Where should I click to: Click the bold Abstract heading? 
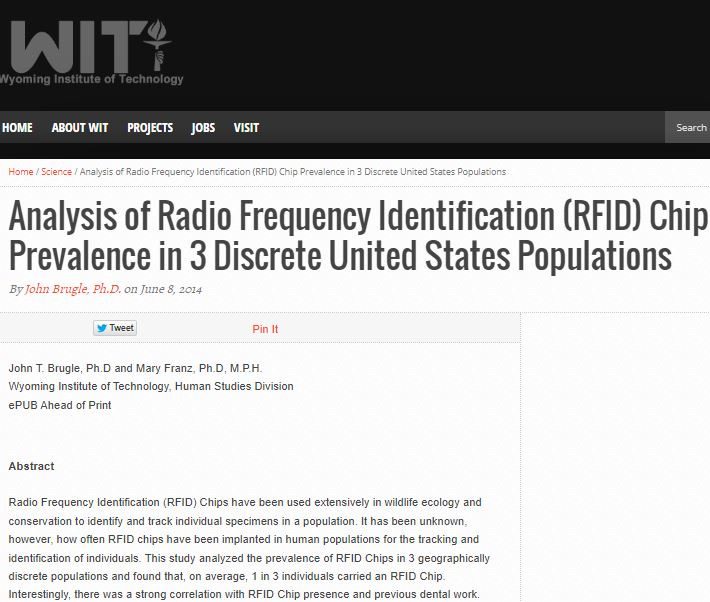click(31, 466)
